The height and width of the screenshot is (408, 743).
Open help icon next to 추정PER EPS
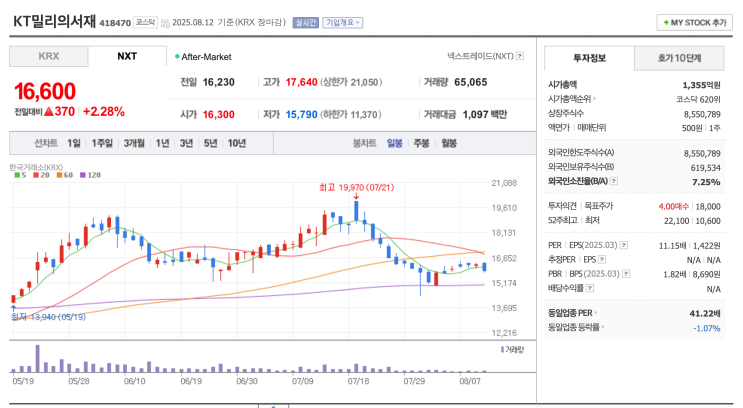click(602, 259)
